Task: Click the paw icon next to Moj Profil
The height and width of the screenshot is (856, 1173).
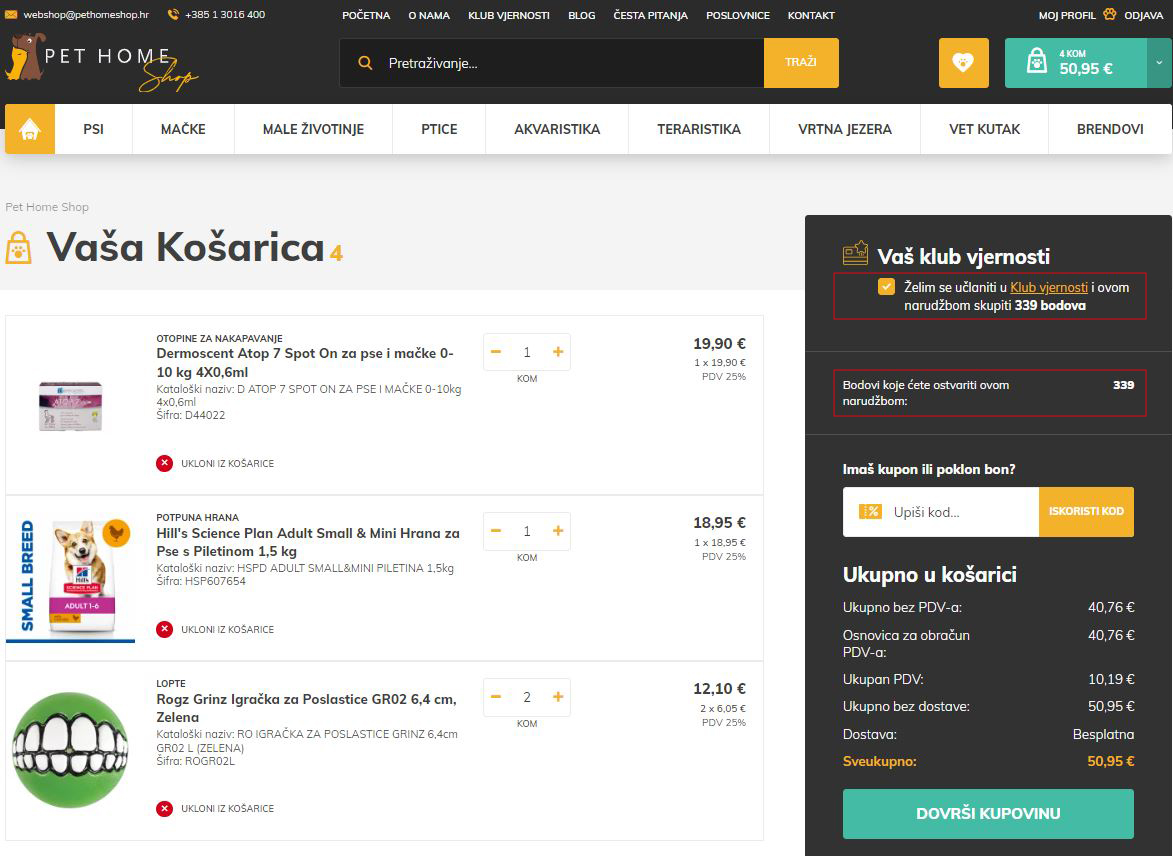Action: coord(1109,14)
